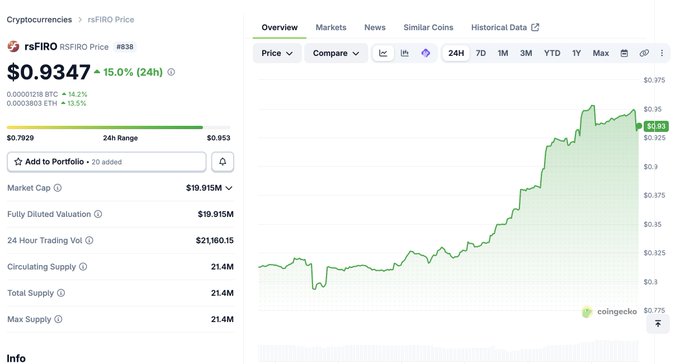Image resolution: width=680 pixels, height=364 pixels.
Task: Click the $21,160.15 trading volume value
Action: [215, 240]
